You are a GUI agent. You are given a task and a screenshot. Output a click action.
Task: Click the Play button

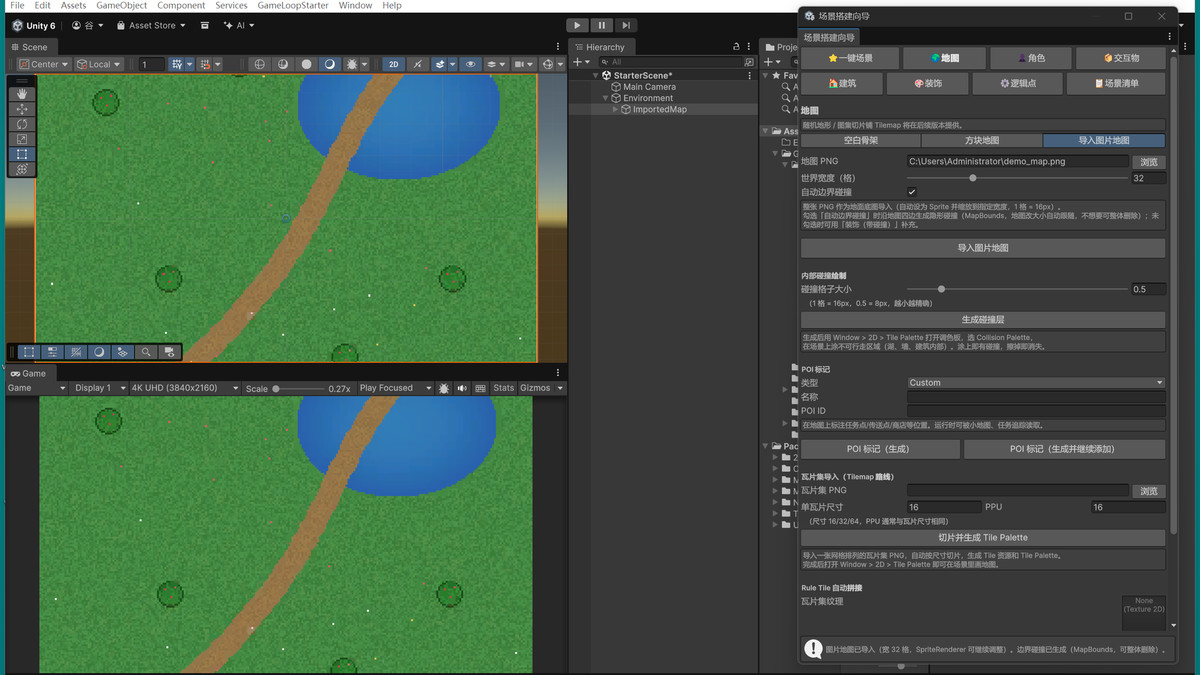[x=578, y=25]
